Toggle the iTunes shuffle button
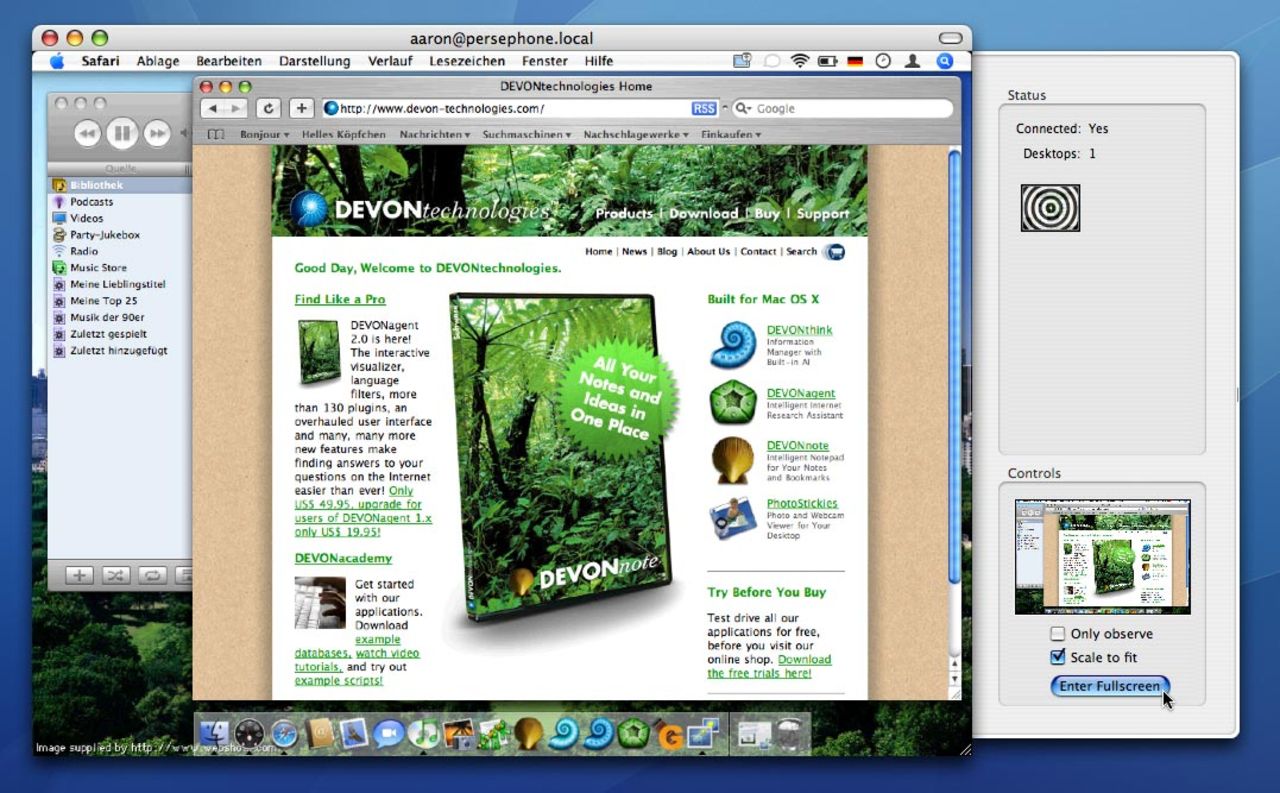 [x=116, y=575]
